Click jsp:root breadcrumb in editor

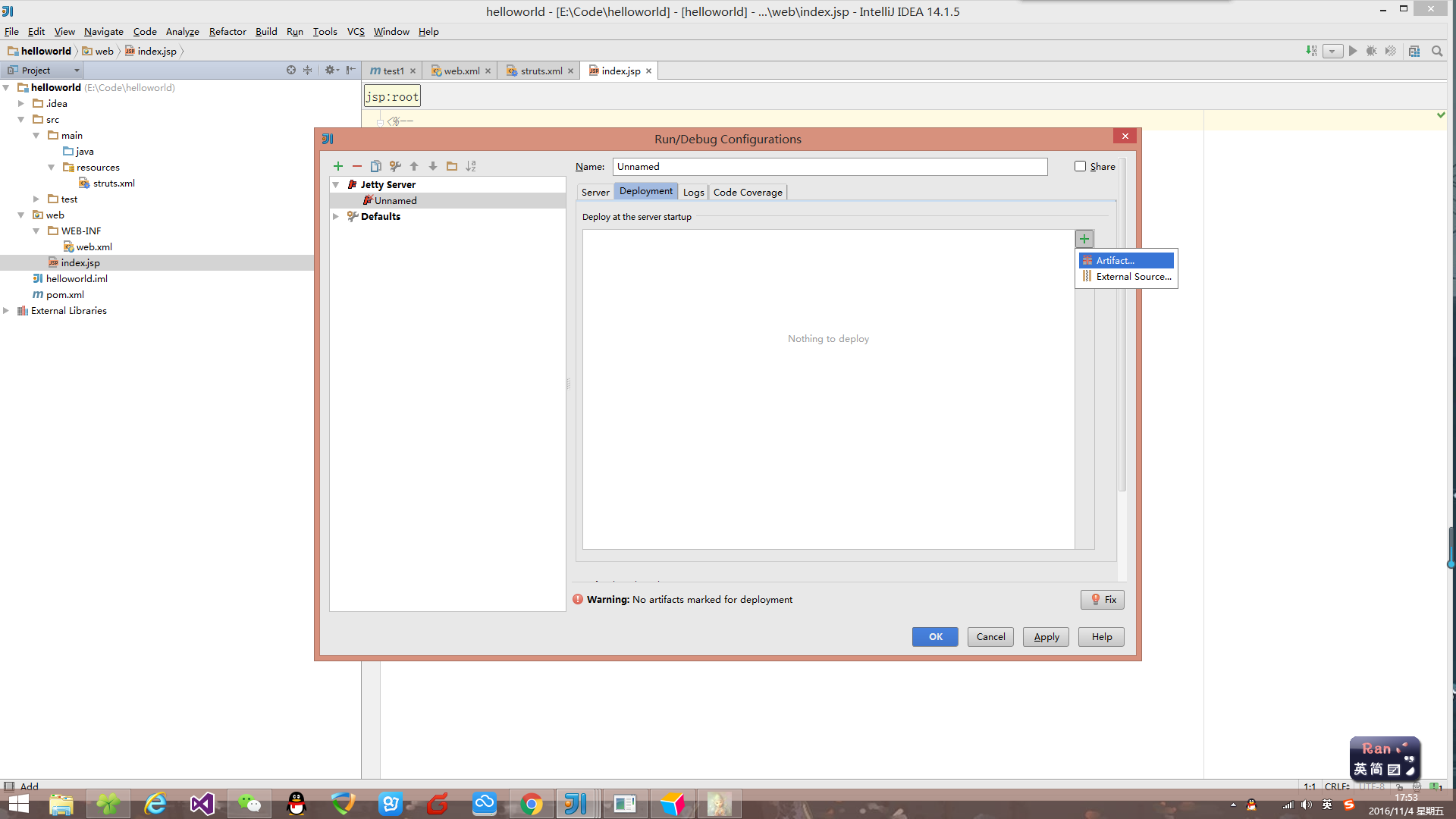click(392, 96)
